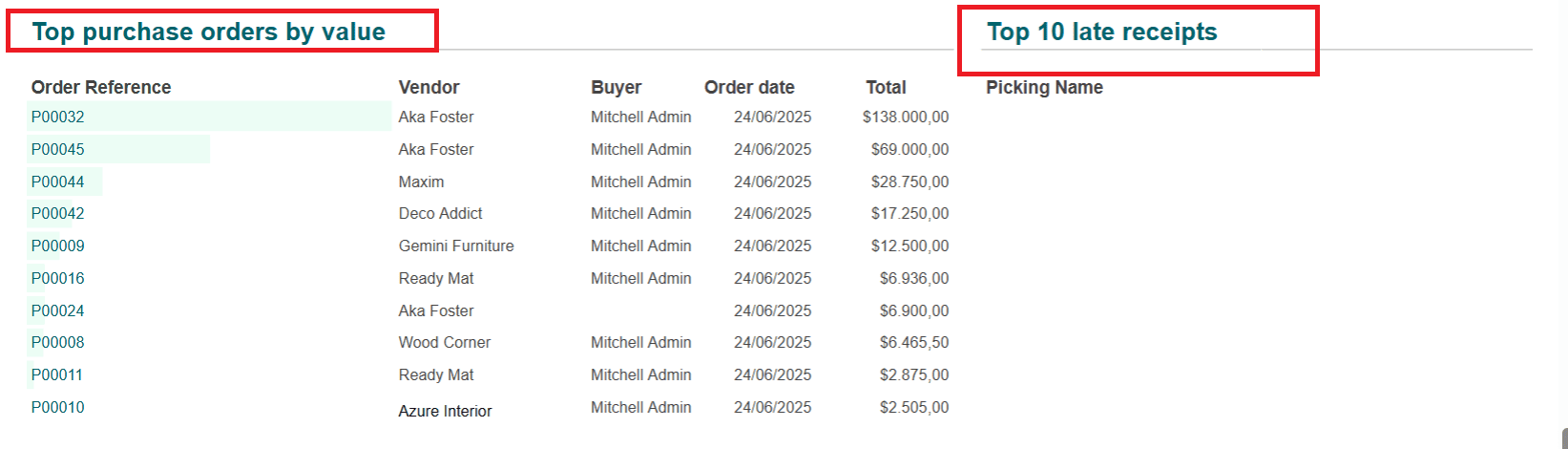This screenshot has width=1568, height=449.
Task: Select the $138.000,00 total cell
Action: [x=906, y=117]
